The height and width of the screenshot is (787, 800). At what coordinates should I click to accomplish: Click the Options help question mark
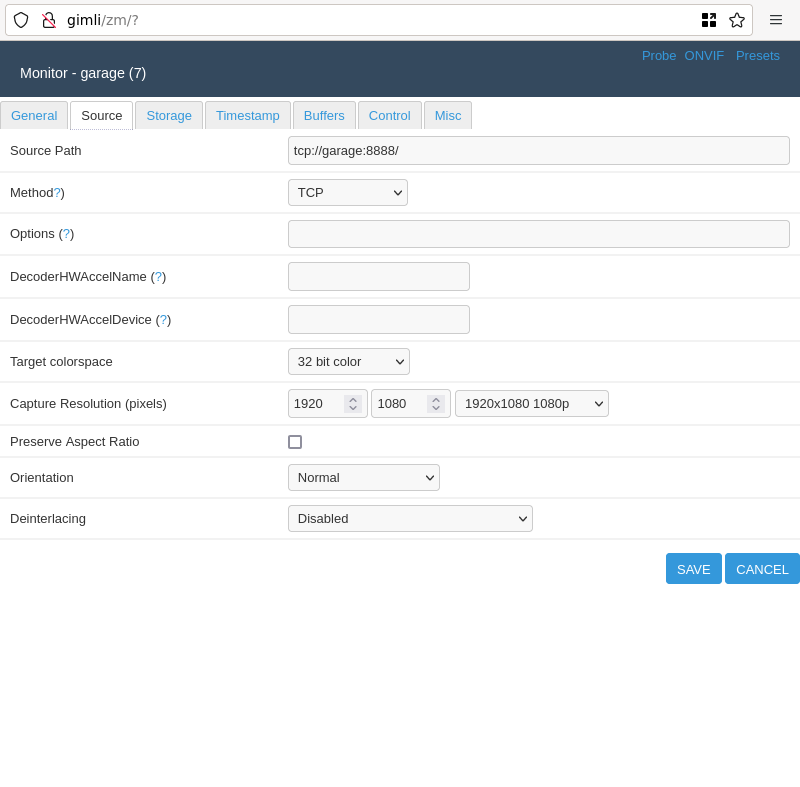tap(66, 234)
